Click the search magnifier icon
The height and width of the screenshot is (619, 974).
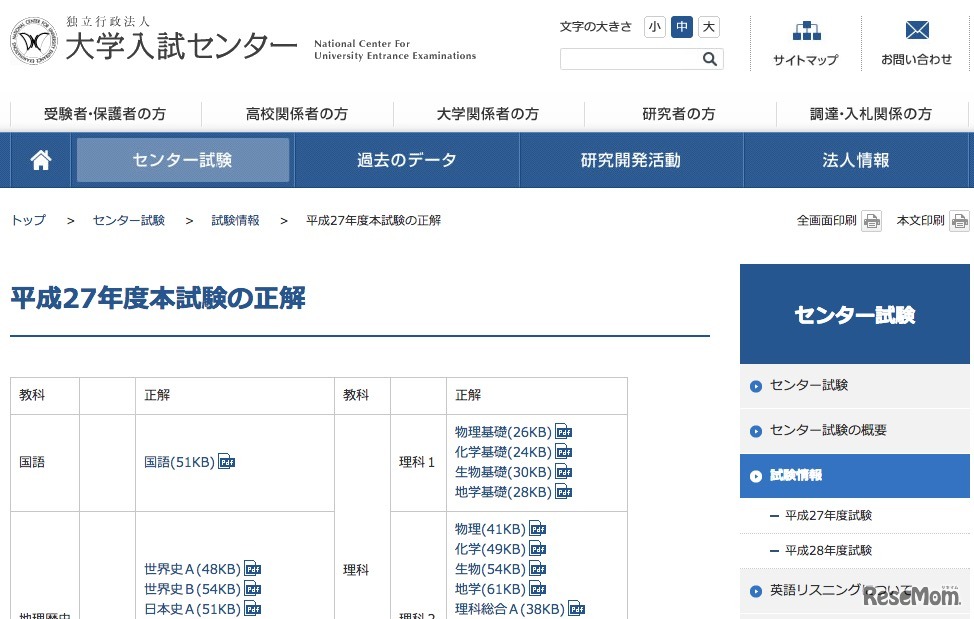point(710,60)
